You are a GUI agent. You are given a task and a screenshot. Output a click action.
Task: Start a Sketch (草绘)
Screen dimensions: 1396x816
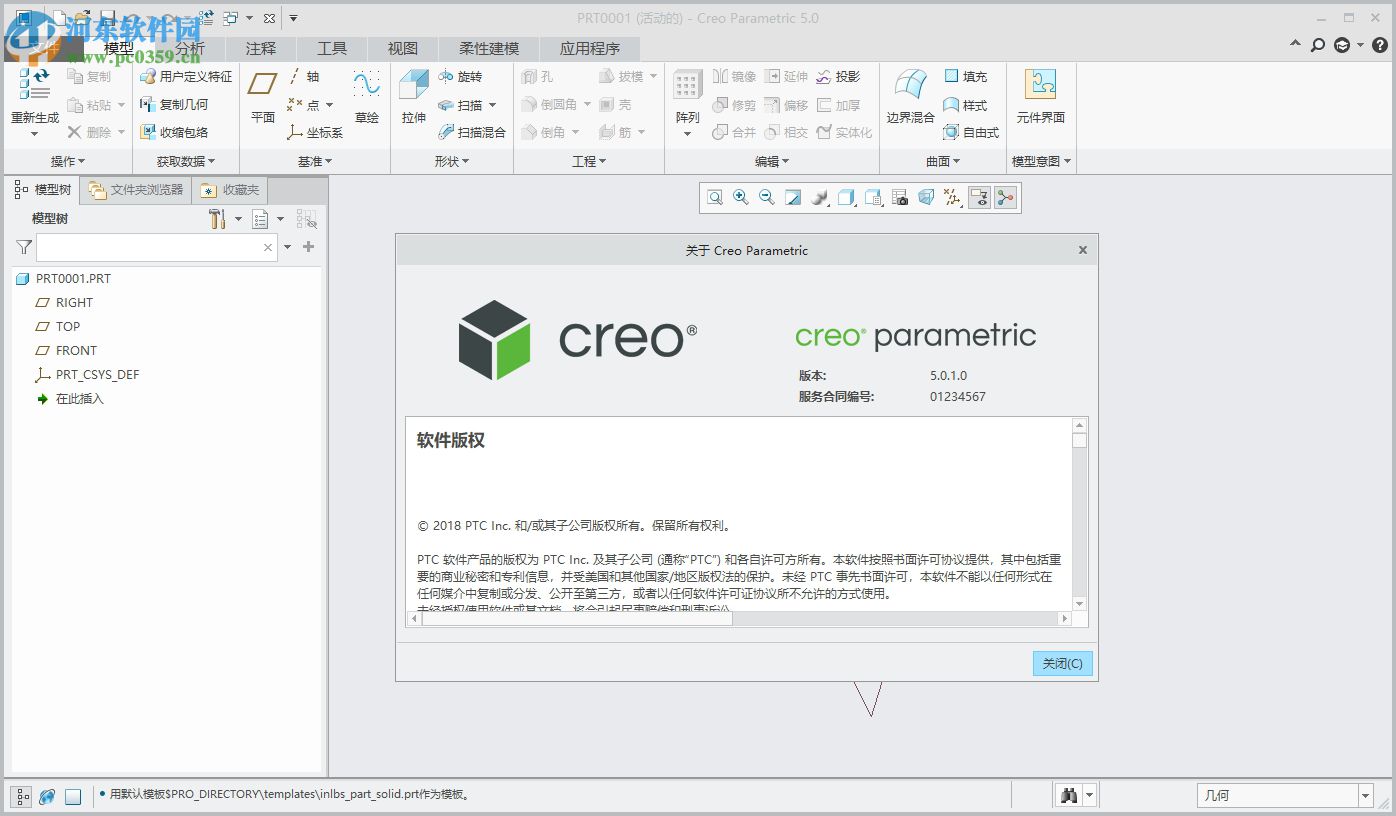point(366,96)
